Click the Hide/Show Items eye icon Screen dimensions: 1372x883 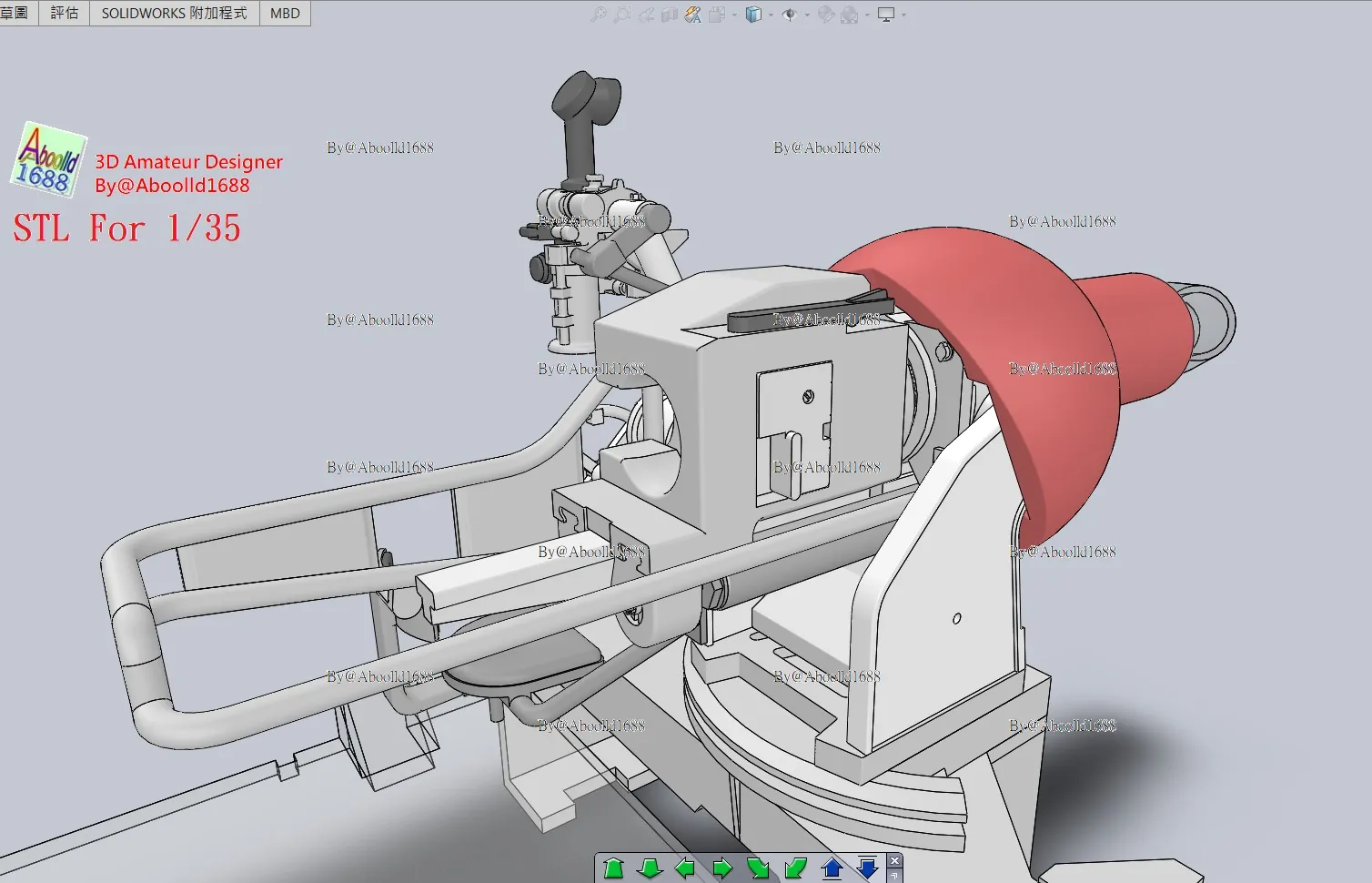point(790,15)
